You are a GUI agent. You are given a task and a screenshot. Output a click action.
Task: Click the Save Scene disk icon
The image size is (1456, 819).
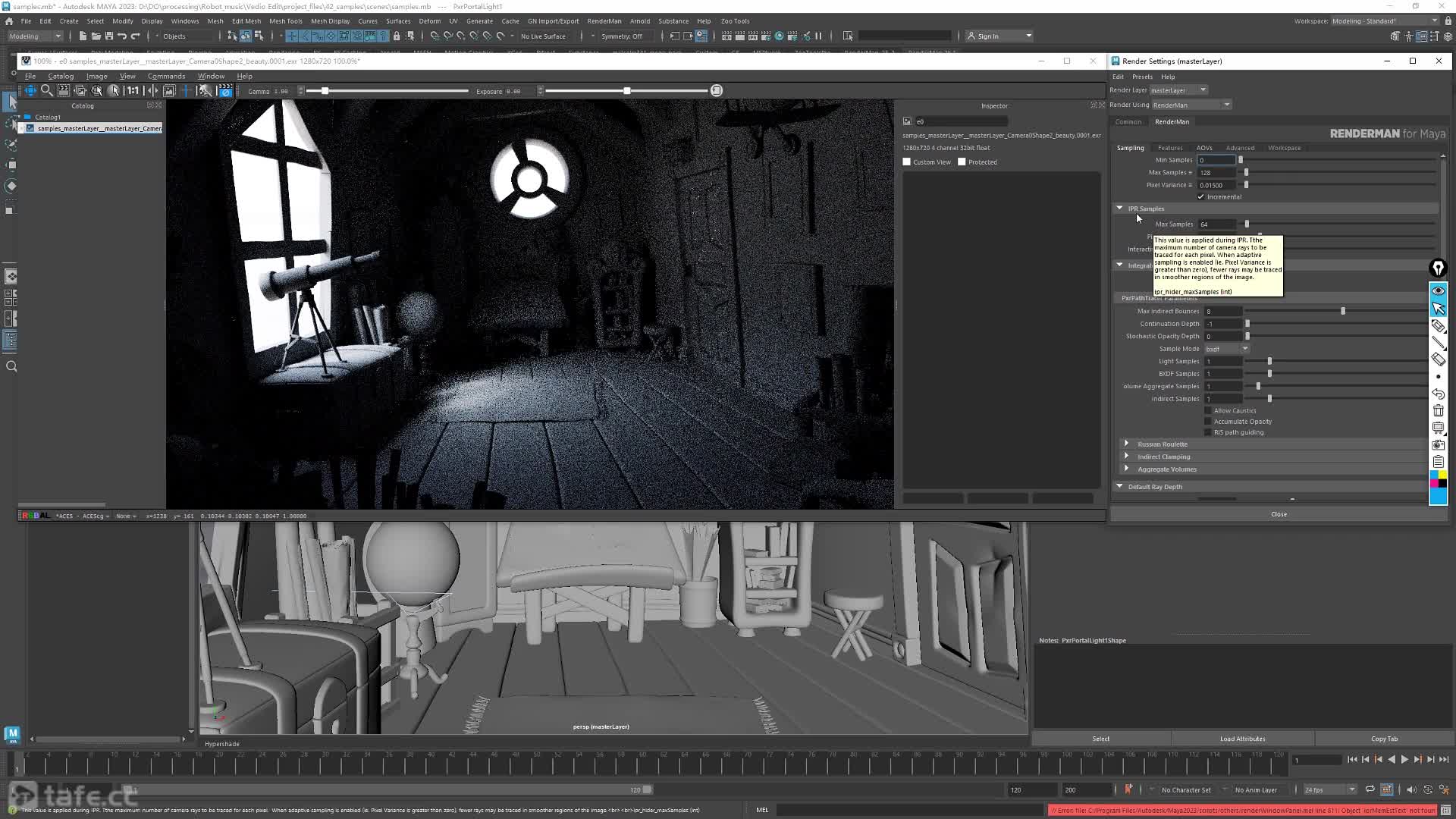pyautogui.click(x=109, y=36)
